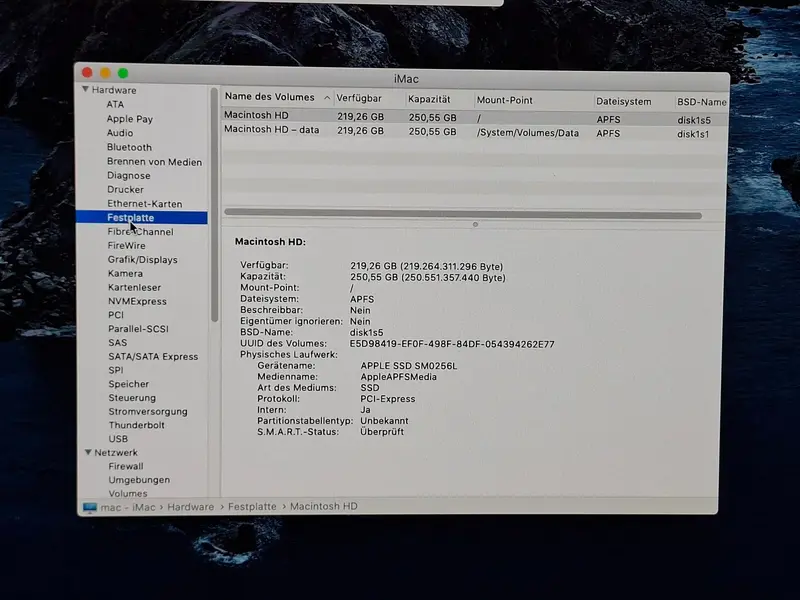
Task: Click Hardware in the bottom path bar
Action: click(191, 507)
